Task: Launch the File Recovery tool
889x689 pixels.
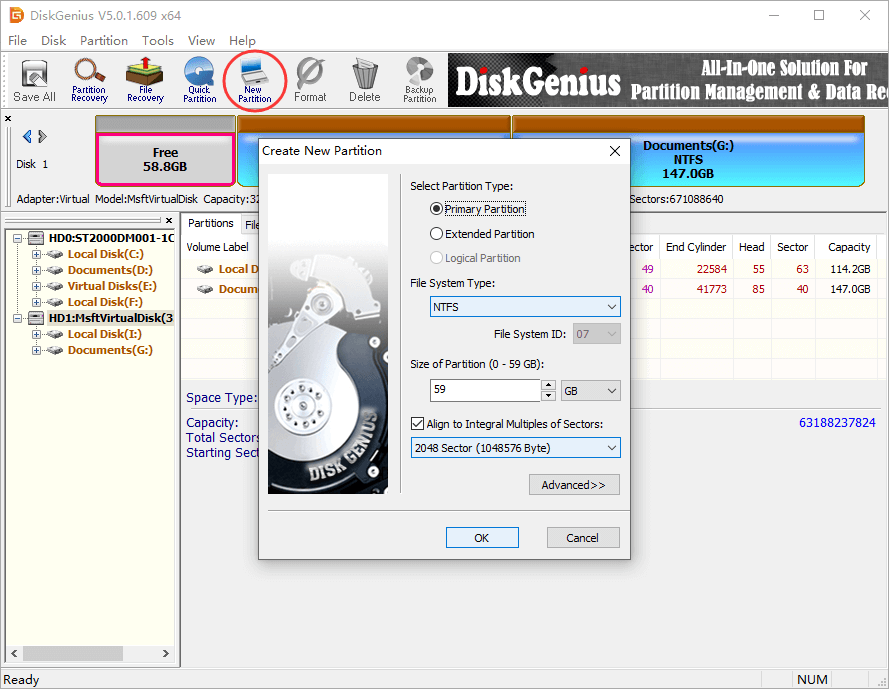Action: pyautogui.click(x=145, y=80)
